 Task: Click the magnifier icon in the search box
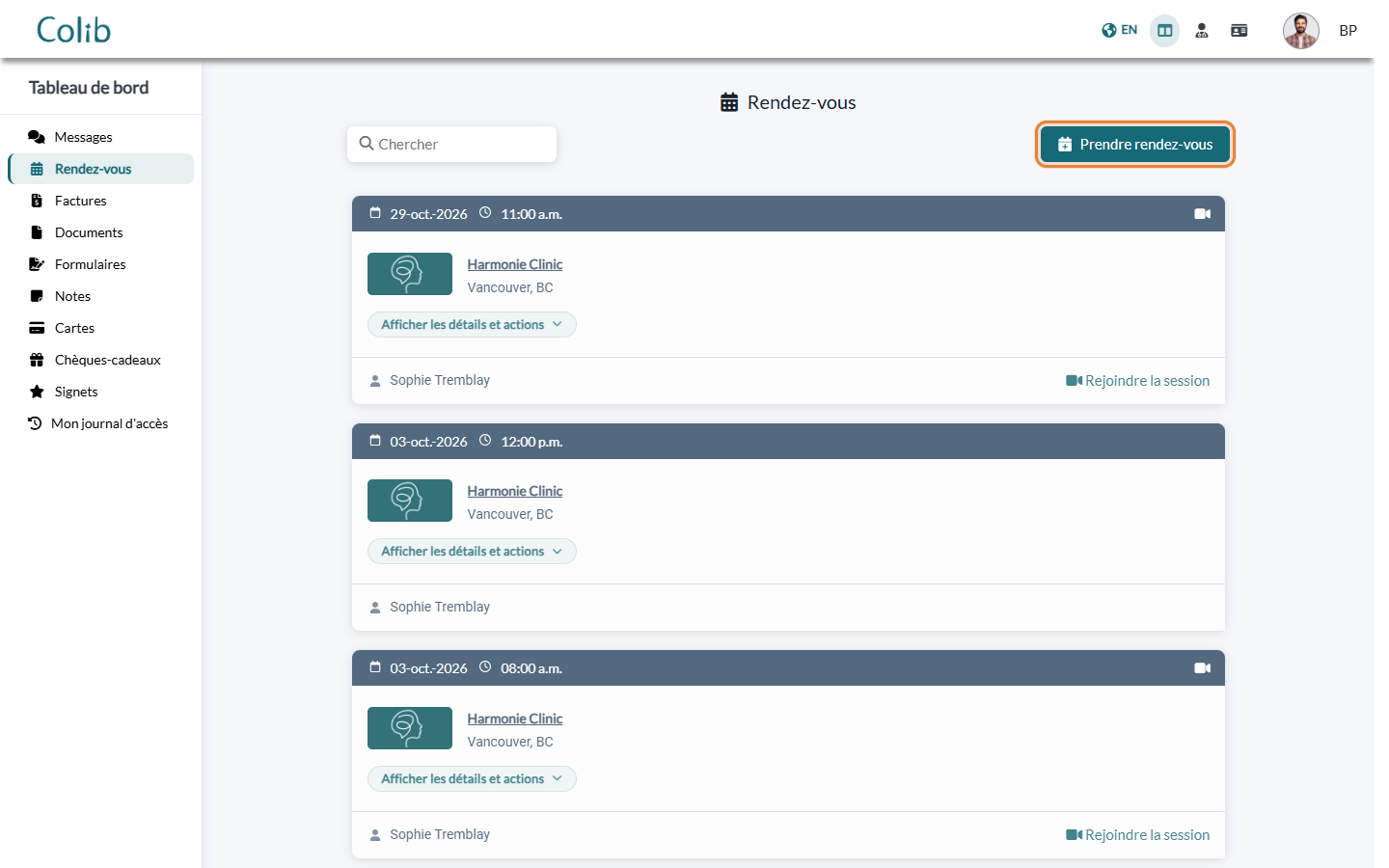(367, 144)
